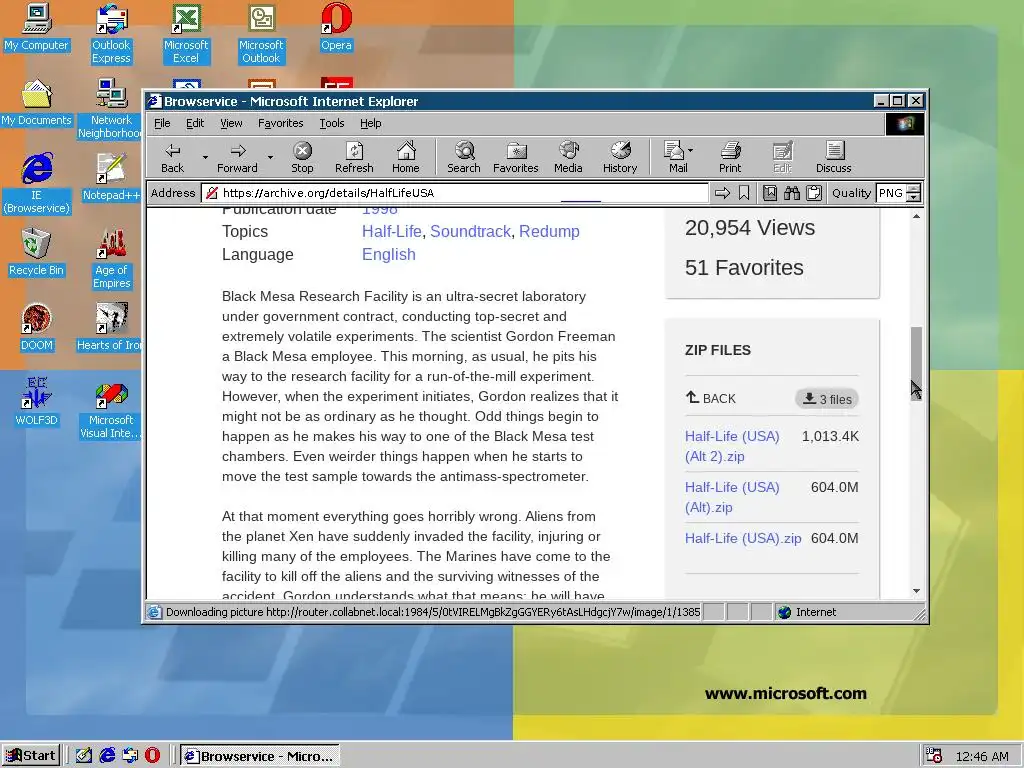
Task: Follow the Redump topic link
Action: point(549,231)
